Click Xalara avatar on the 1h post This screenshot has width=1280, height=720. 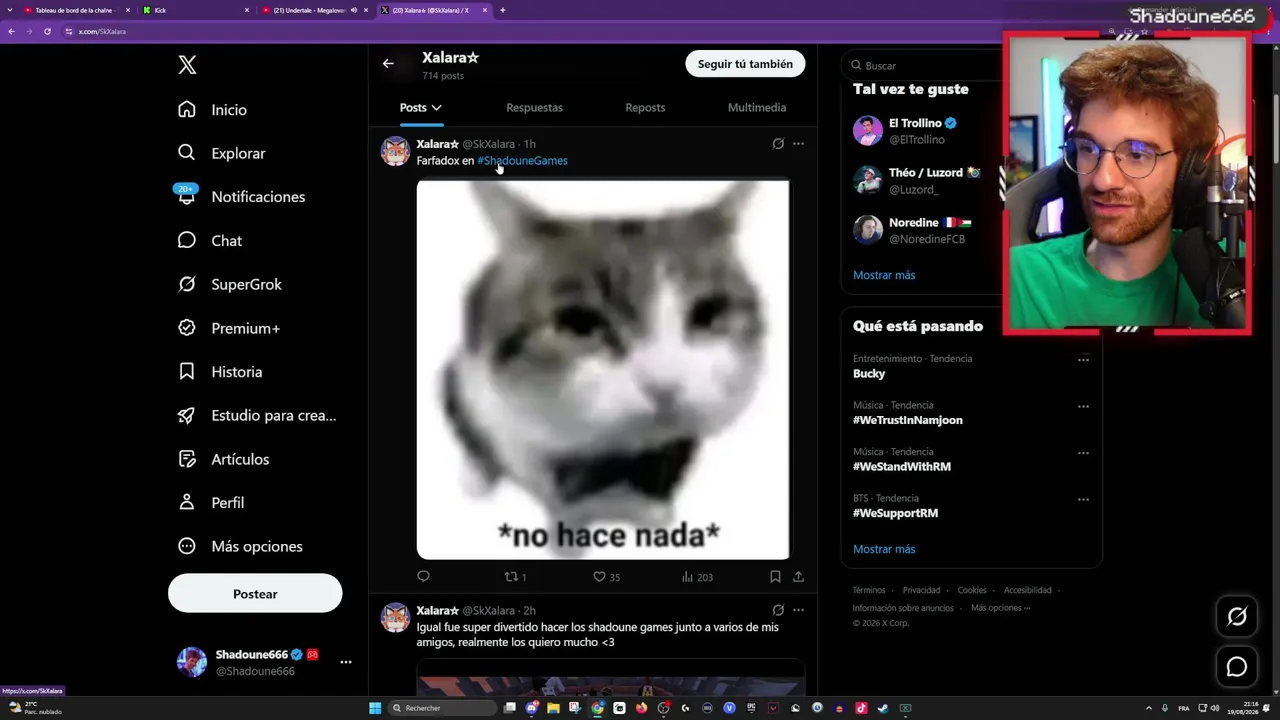[396, 151]
